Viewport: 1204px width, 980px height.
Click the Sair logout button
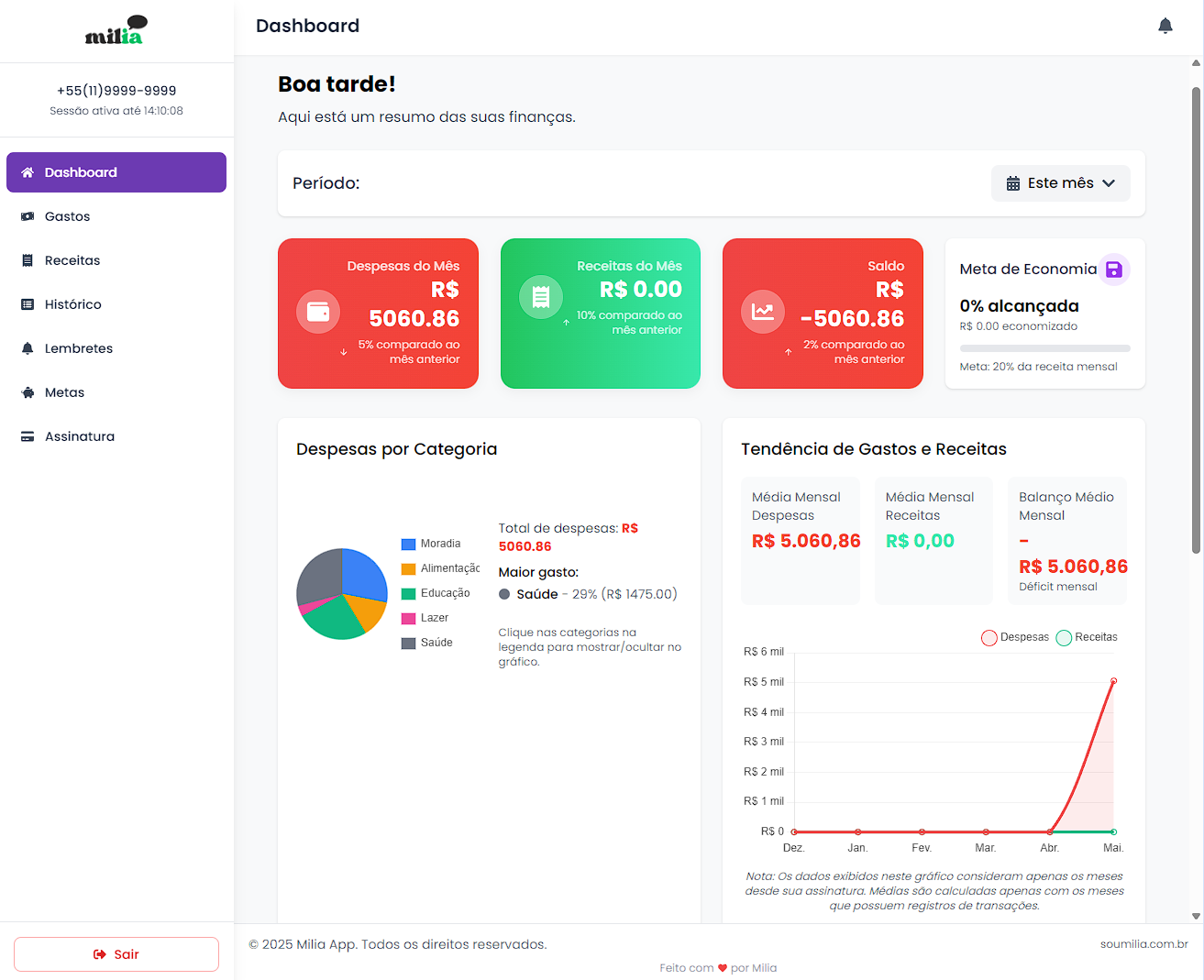(x=116, y=953)
